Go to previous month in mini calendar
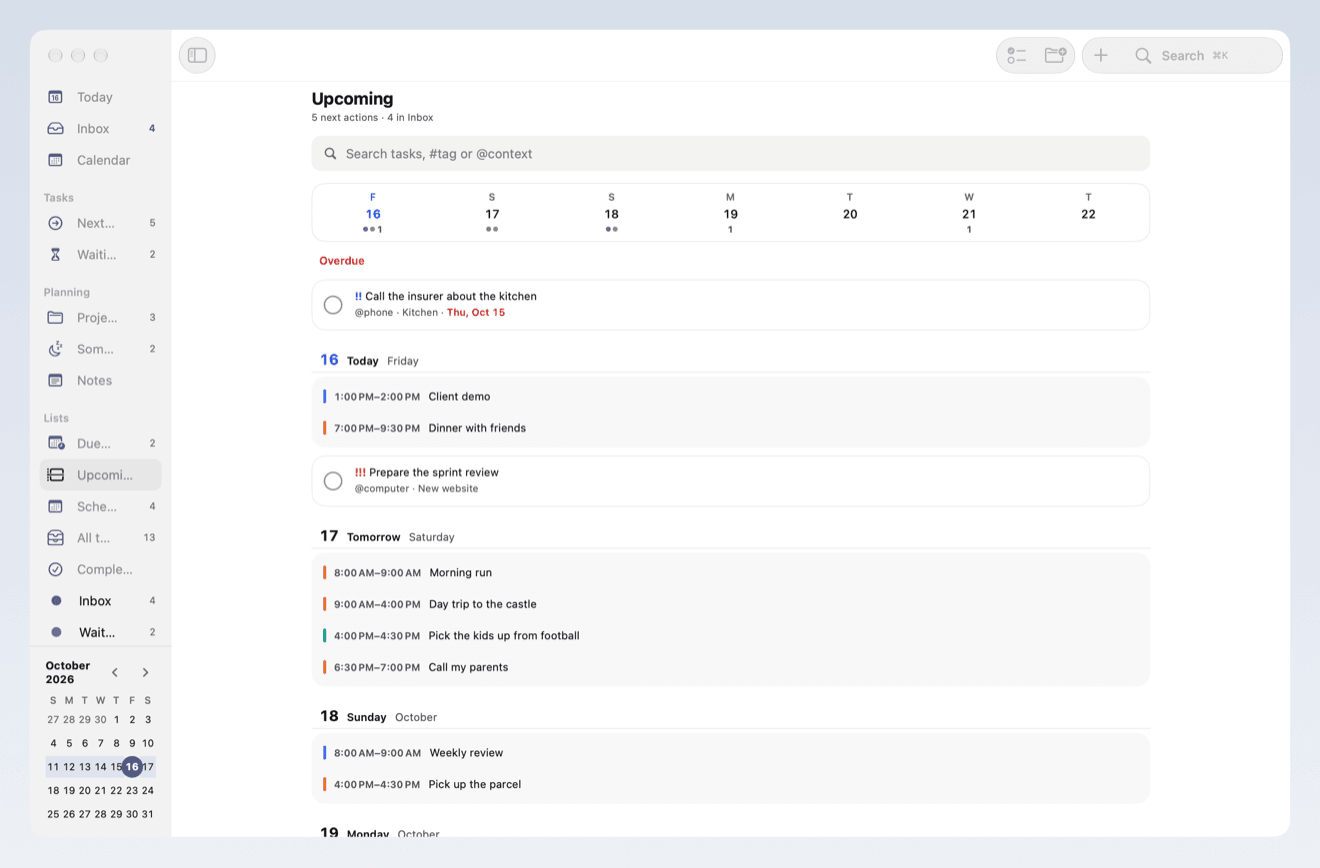 pos(115,672)
